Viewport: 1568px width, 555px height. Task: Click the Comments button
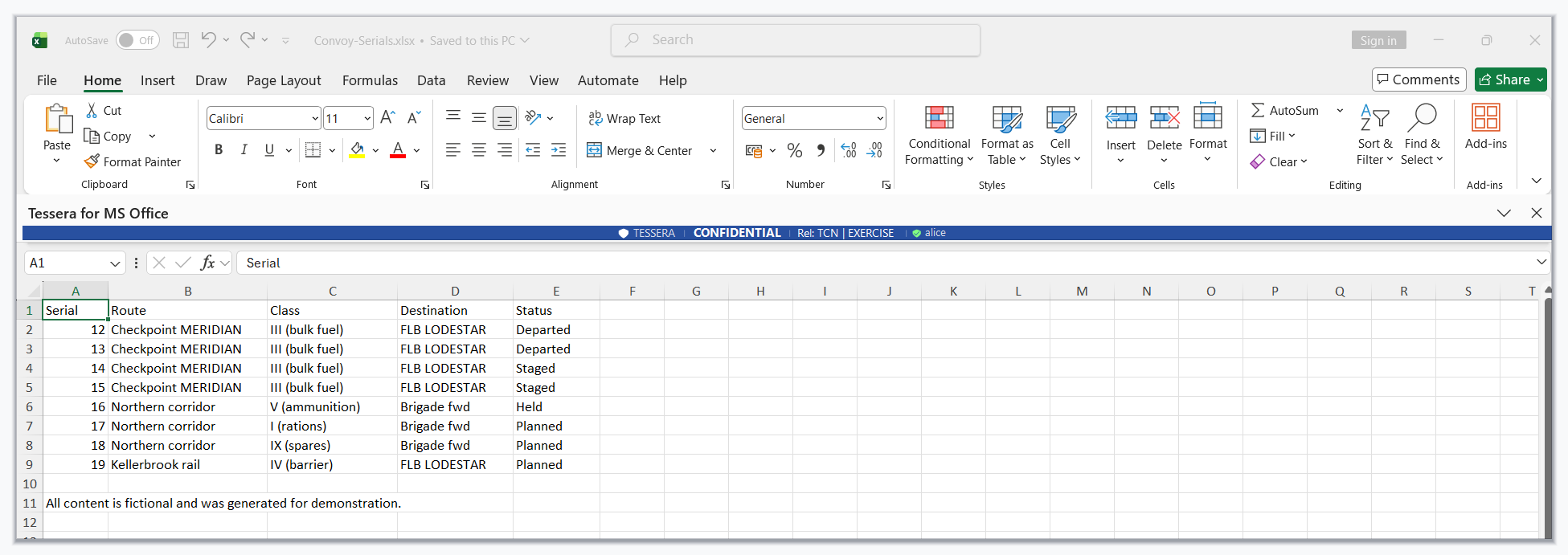1419,80
